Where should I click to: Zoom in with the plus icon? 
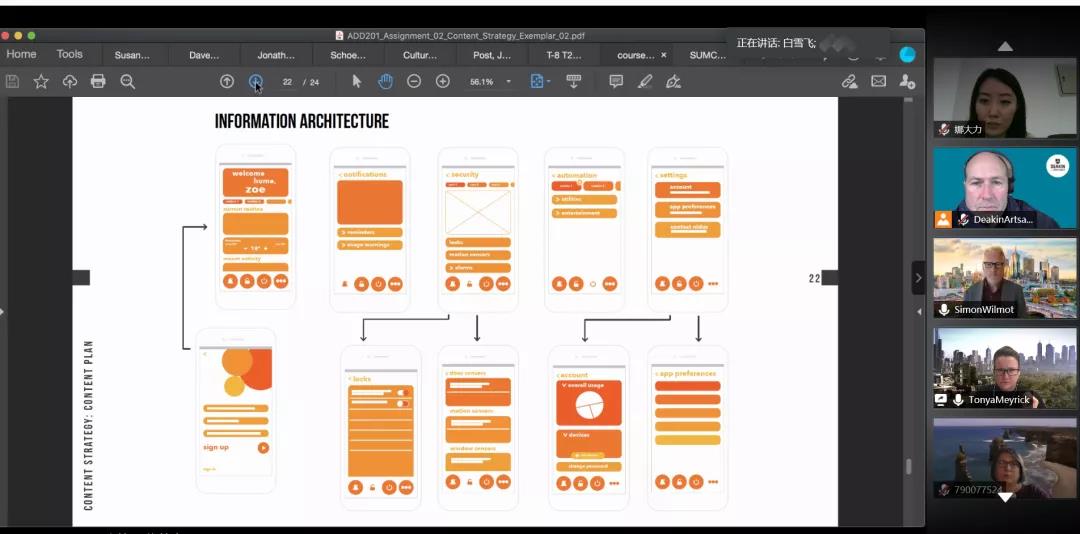point(443,81)
